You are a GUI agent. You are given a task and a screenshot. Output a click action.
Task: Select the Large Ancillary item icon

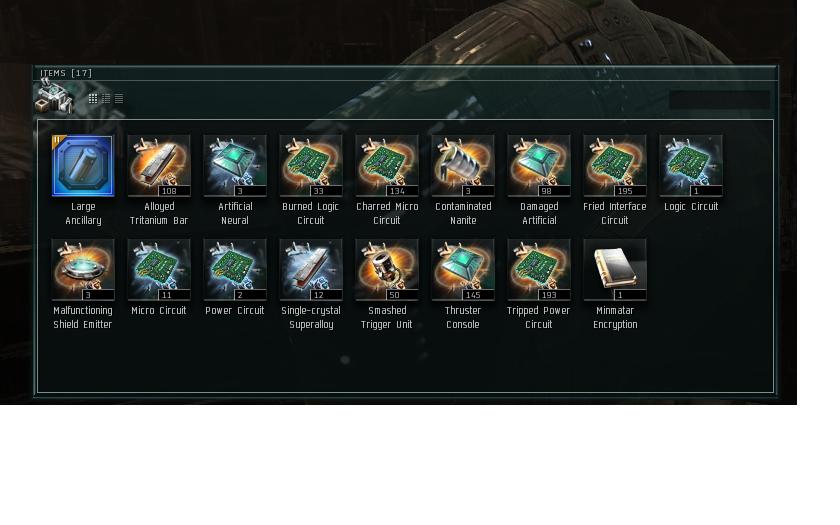coord(83,166)
